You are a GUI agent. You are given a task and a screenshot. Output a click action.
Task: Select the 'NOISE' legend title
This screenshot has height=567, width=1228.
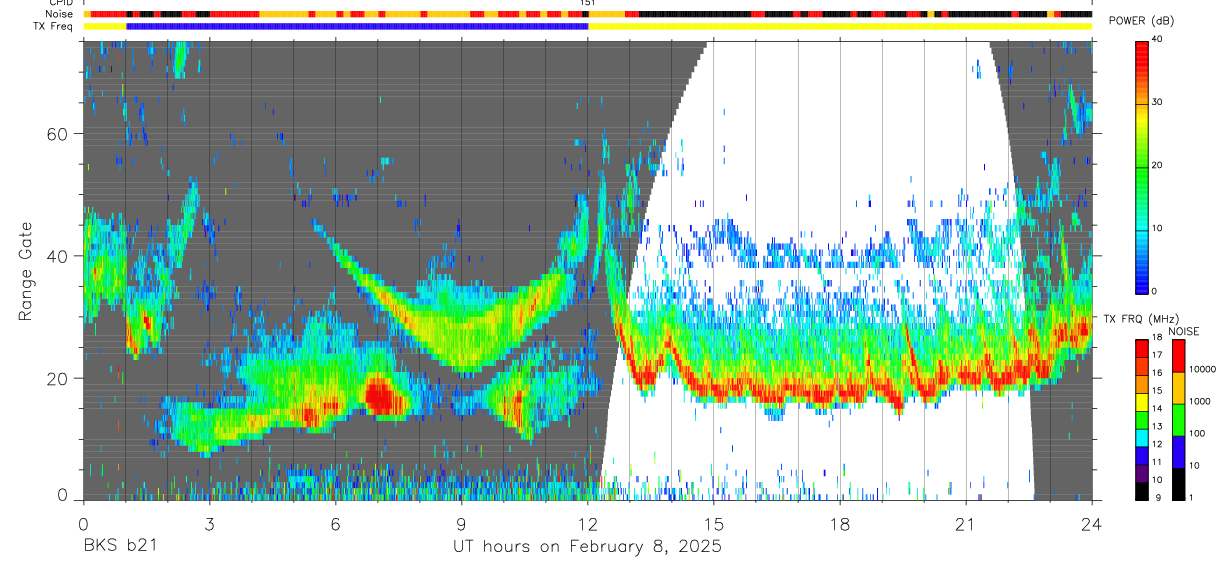point(1186,331)
